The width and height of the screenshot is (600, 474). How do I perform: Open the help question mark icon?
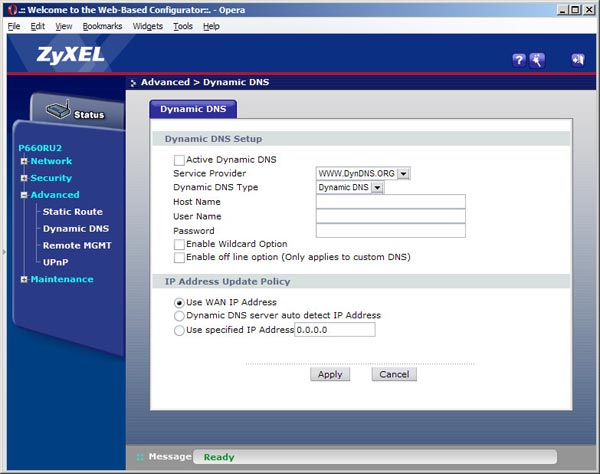click(x=518, y=60)
